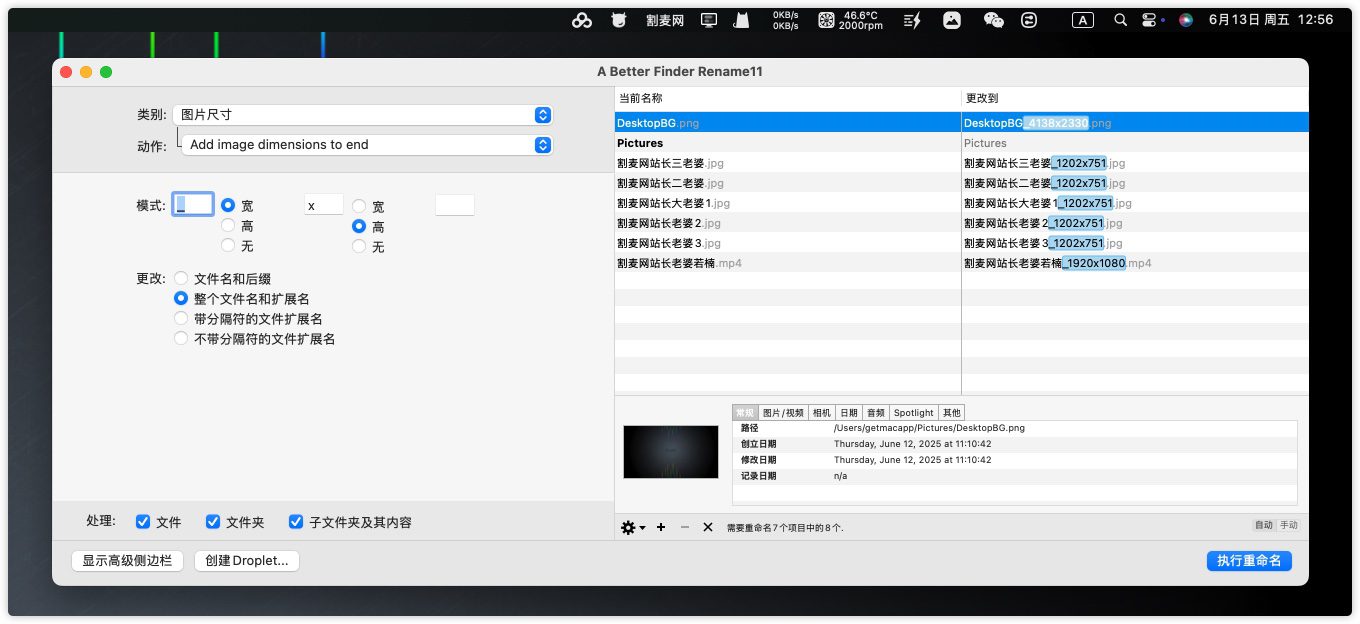Click the 创建 Droplet... button

(247, 561)
